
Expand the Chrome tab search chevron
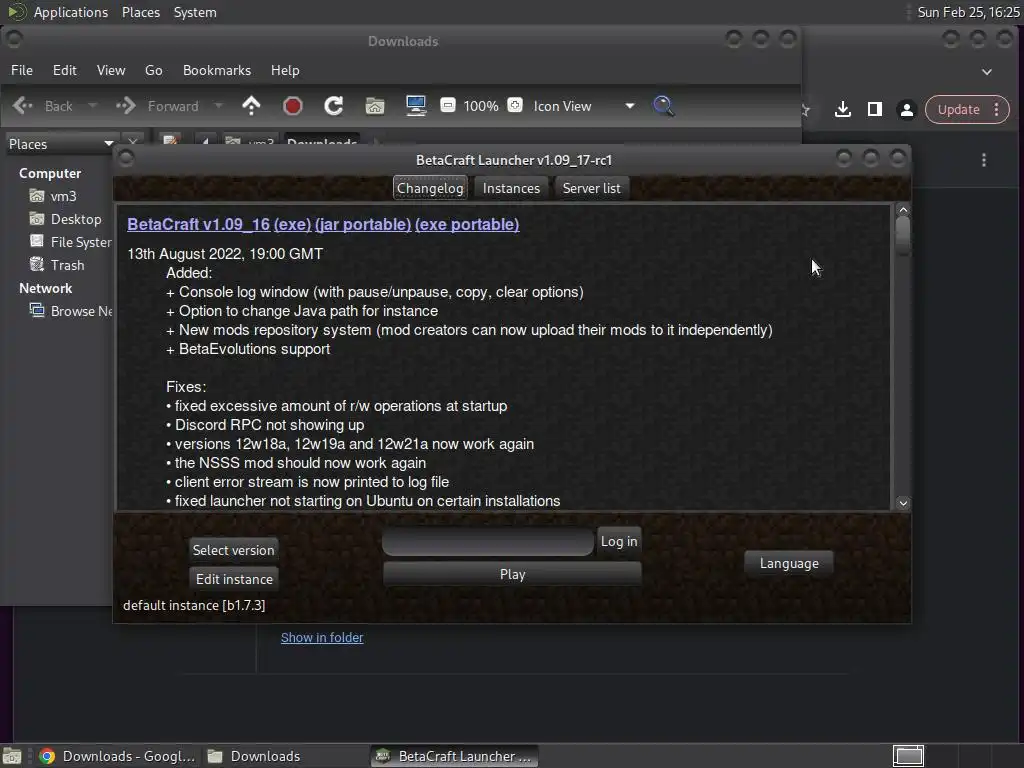pyautogui.click(x=987, y=72)
